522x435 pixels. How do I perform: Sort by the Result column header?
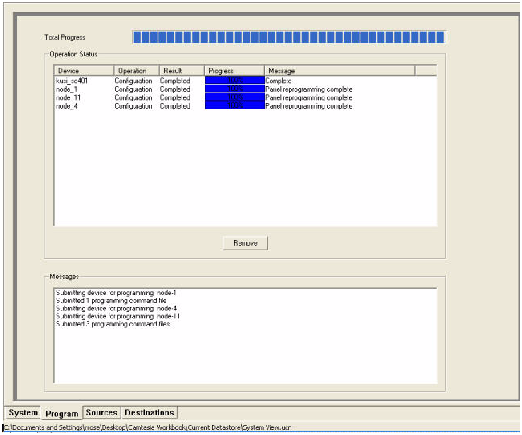pos(182,71)
